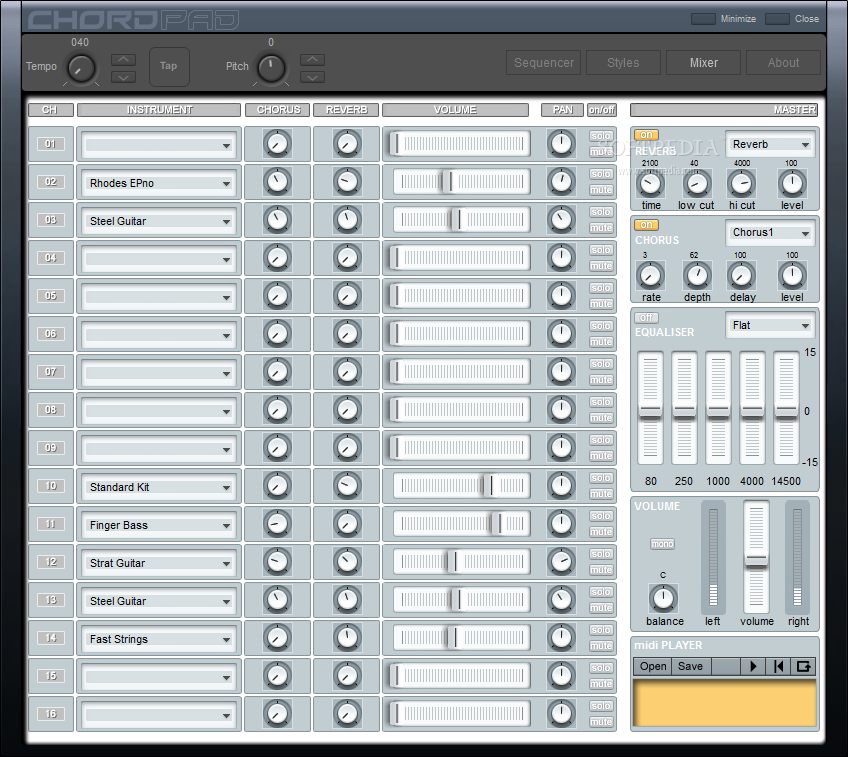Turn off master chorus toggle
This screenshot has height=757, width=848.
[x=646, y=224]
